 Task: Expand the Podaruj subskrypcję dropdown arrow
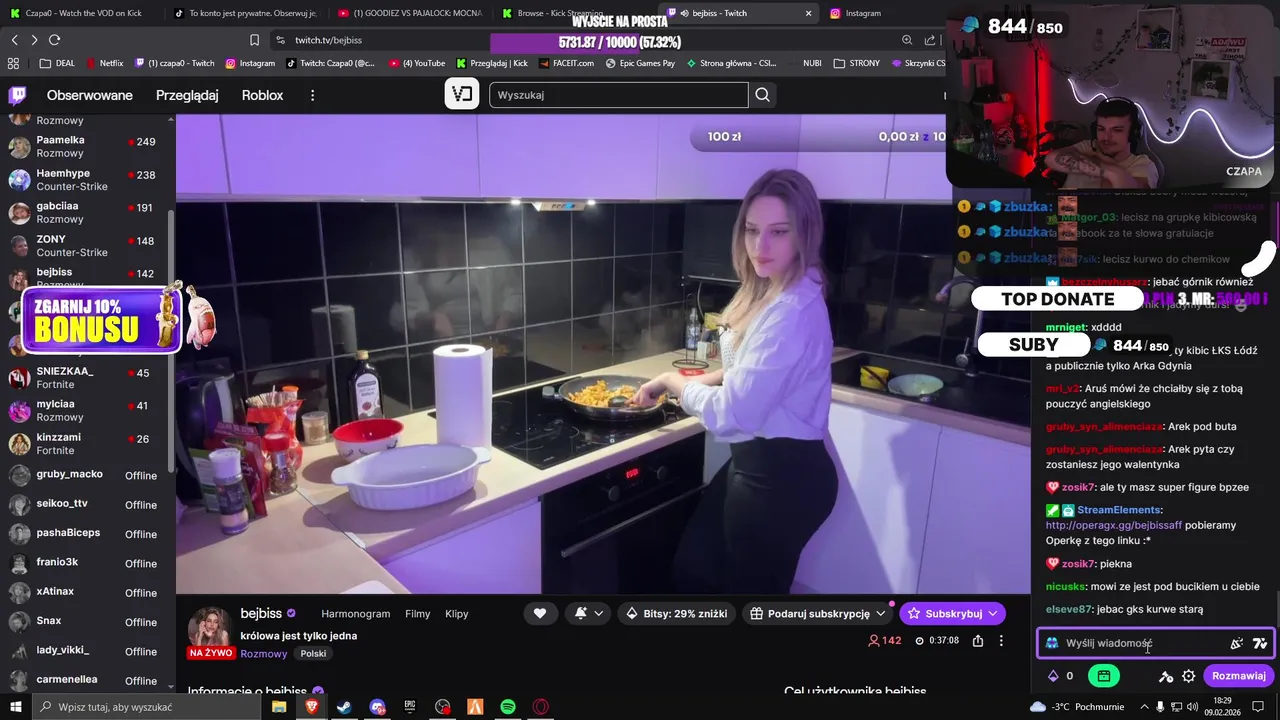pyautogui.click(x=880, y=613)
